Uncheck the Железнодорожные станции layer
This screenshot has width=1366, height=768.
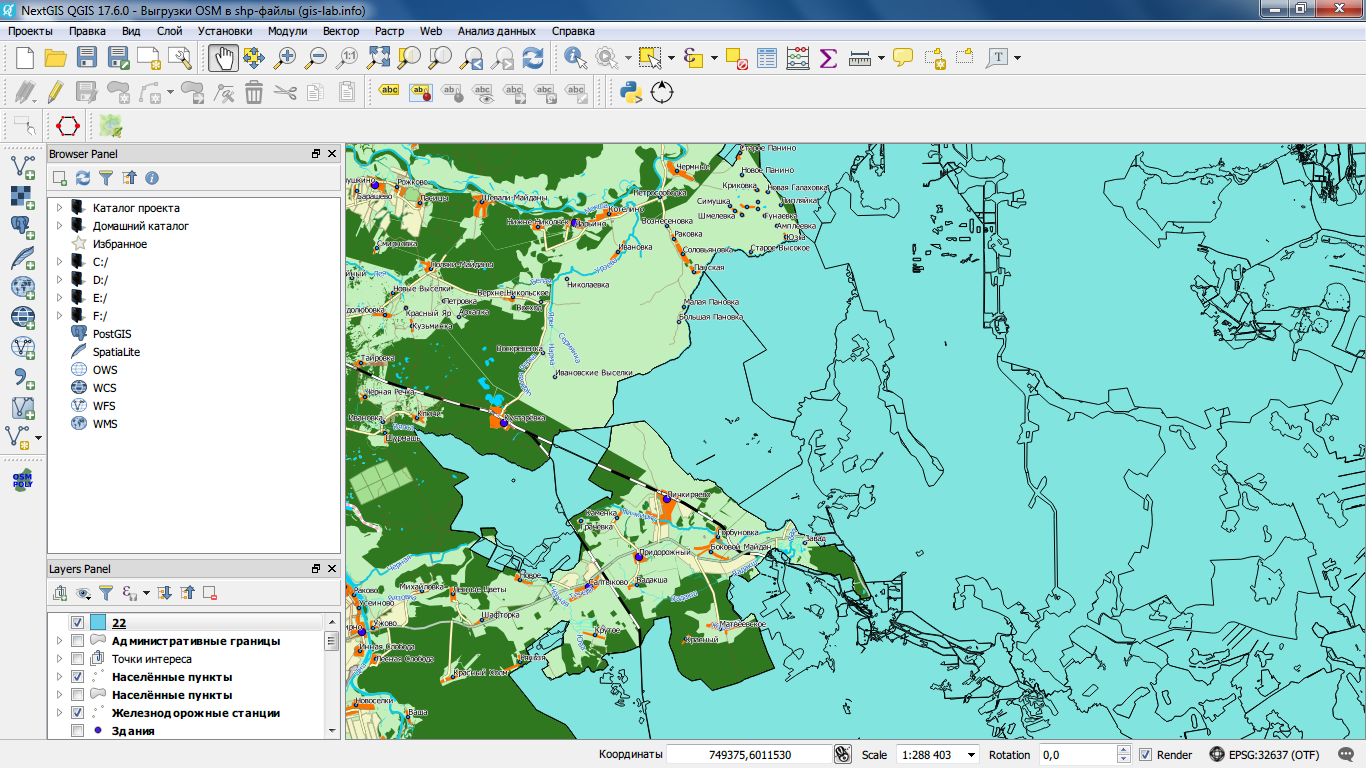coord(77,713)
